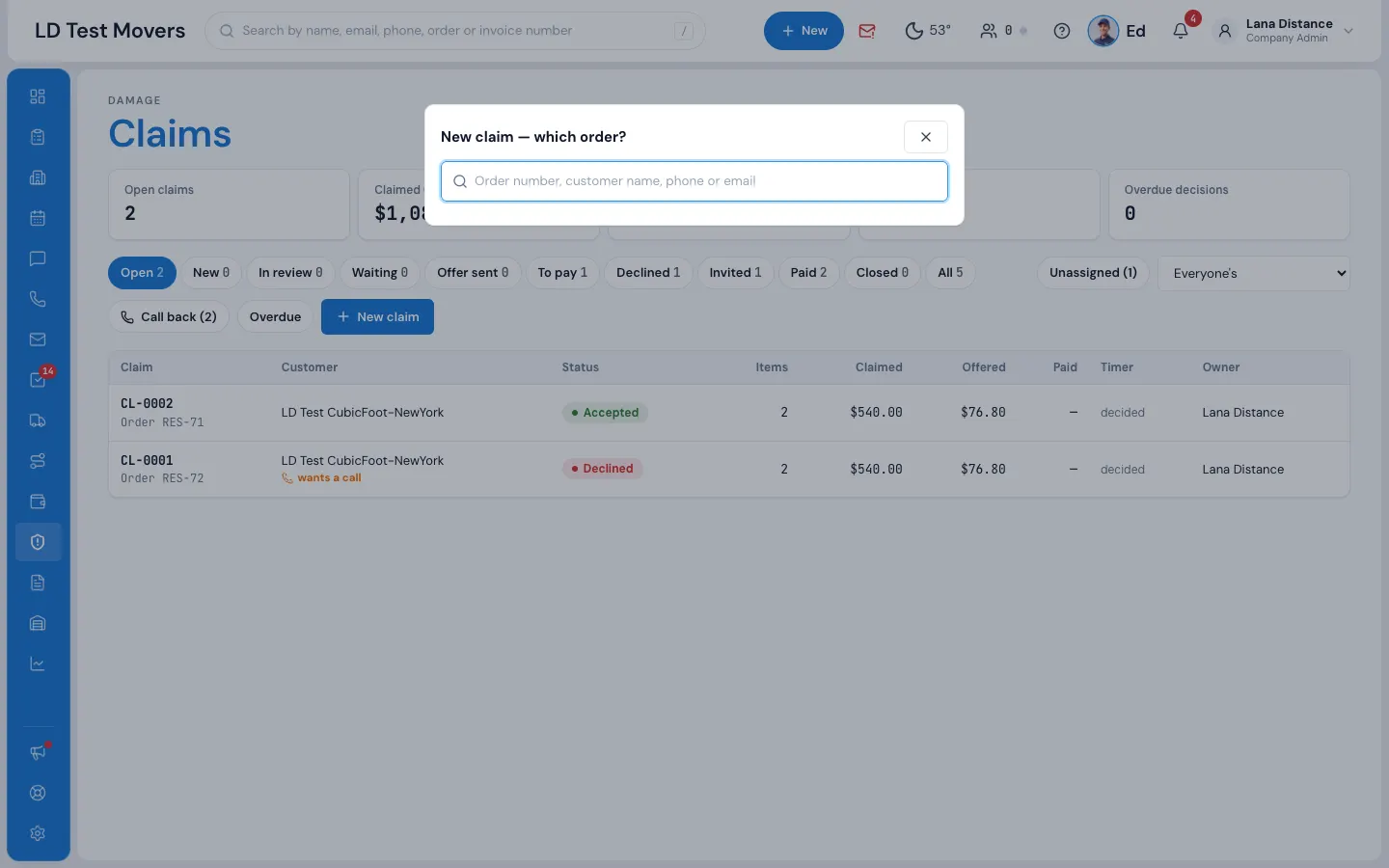
Task: Close the New claim dialog
Action: click(x=926, y=137)
